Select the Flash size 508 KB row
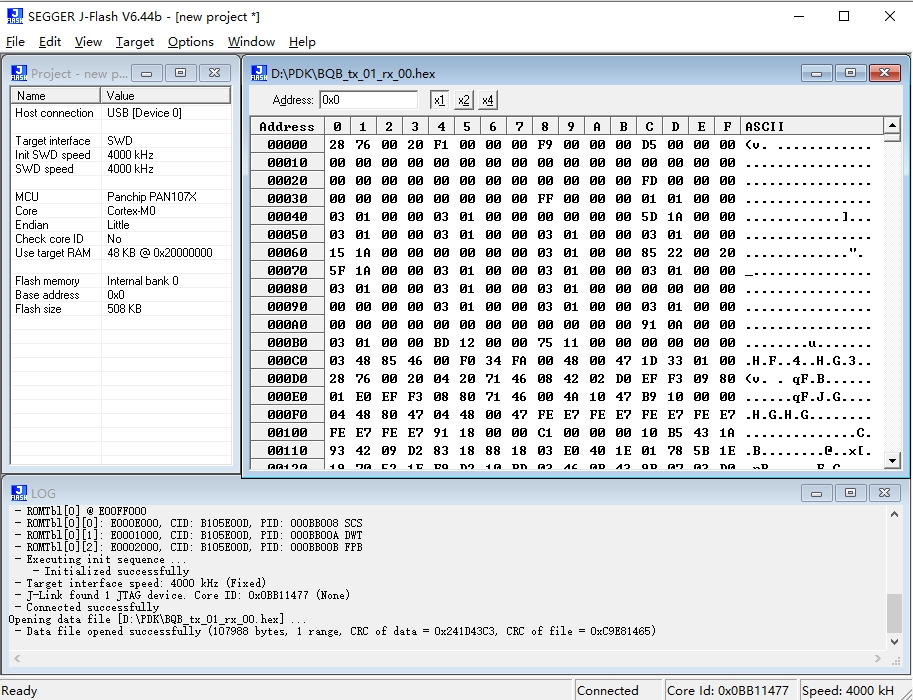Image resolution: width=913 pixels, height=700 pixels. pyautogui.click(x=121, y=309)
